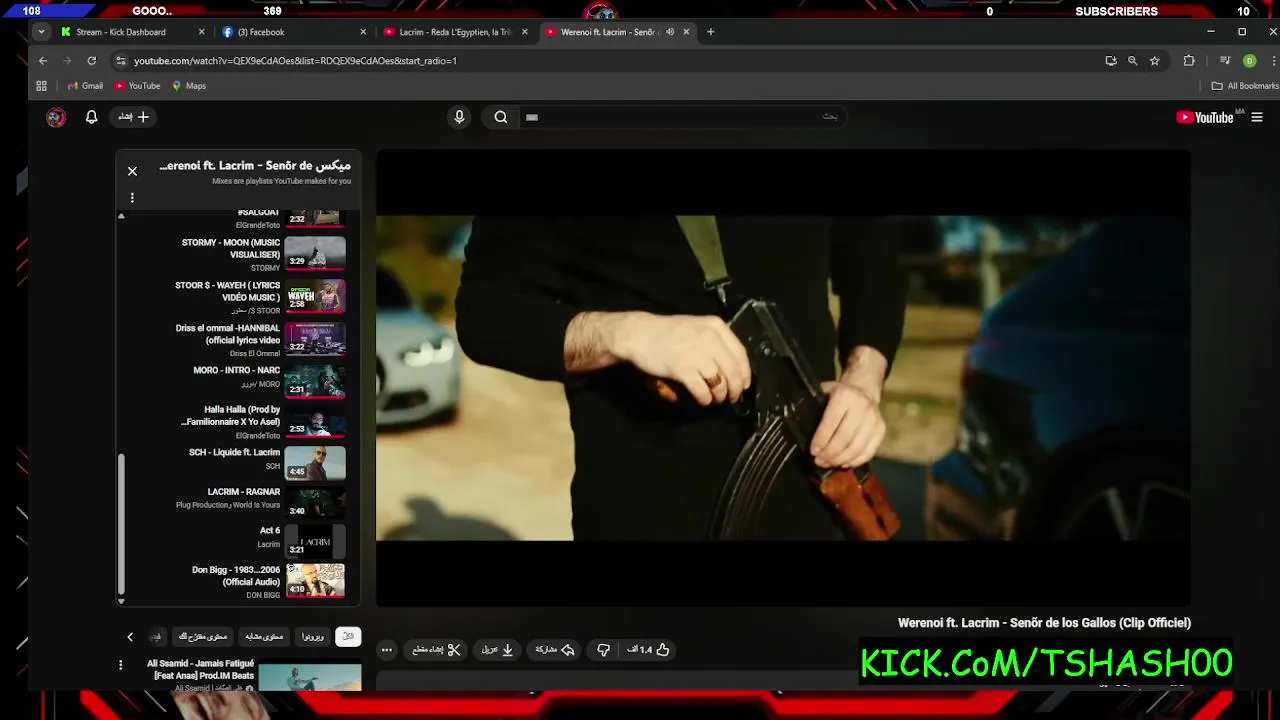1280x720 pixels.
Task: Open Chrome profile avatar D
Action: click(1249, 61)
